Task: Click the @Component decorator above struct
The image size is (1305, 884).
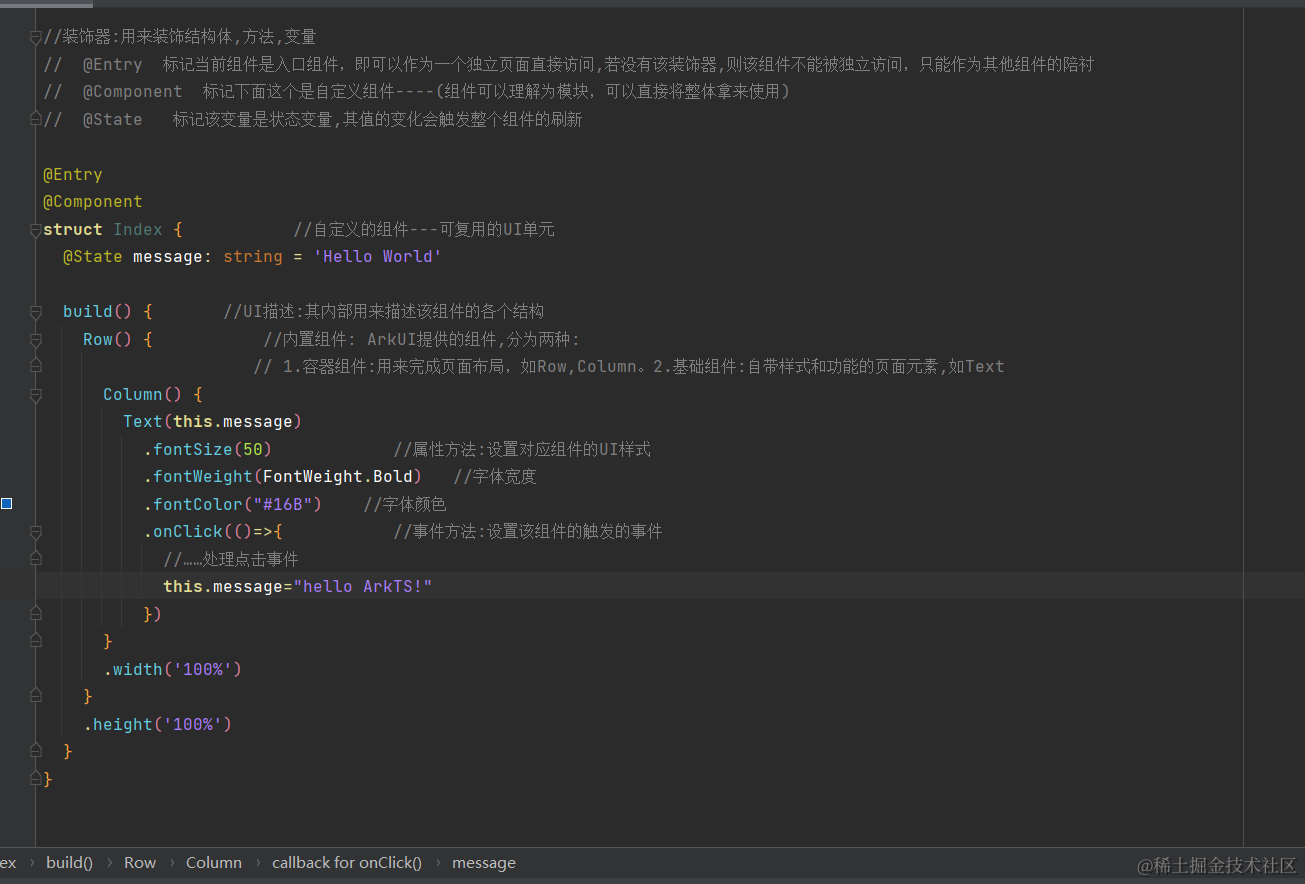Action: (x=92, y=201)
